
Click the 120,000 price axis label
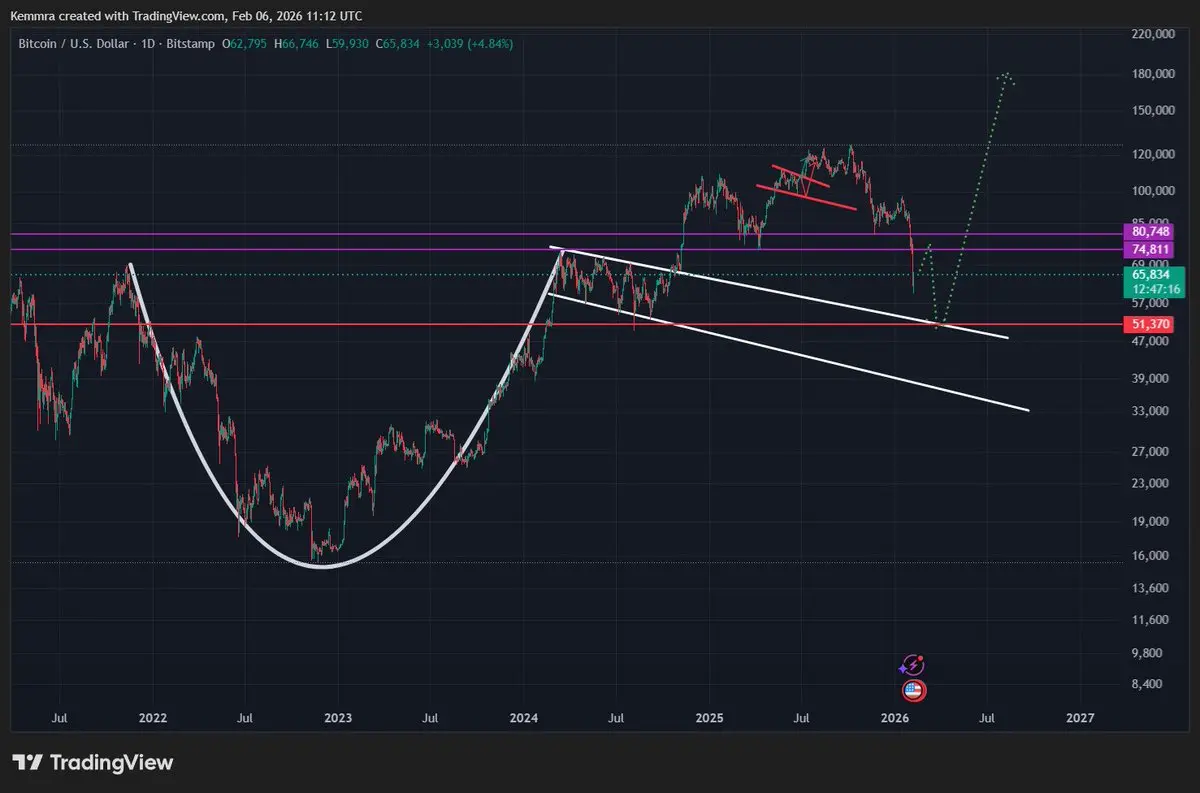point(1154,154)
